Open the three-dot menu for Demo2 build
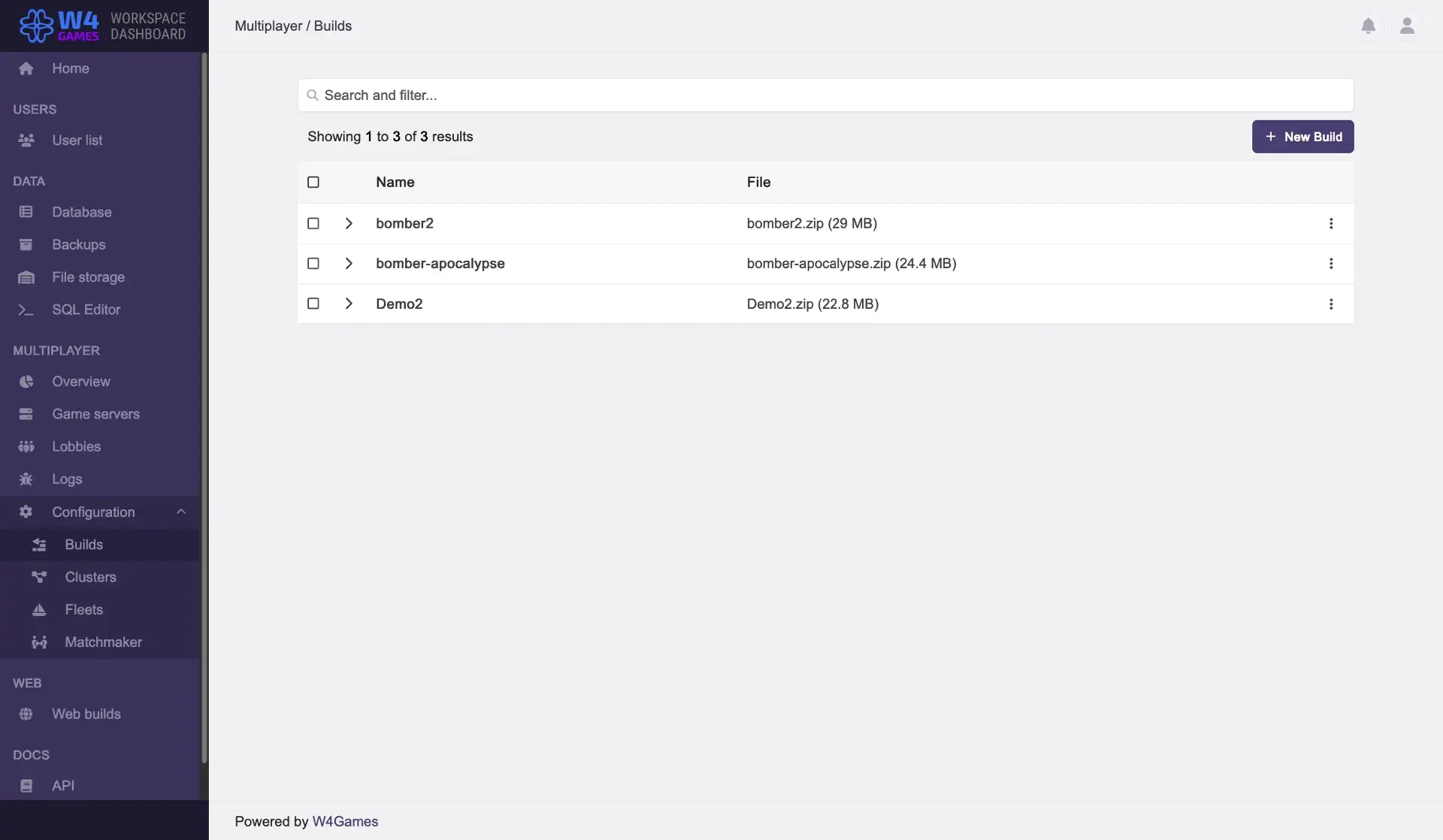The image size is (1443, 840). tap(1330, 304)
